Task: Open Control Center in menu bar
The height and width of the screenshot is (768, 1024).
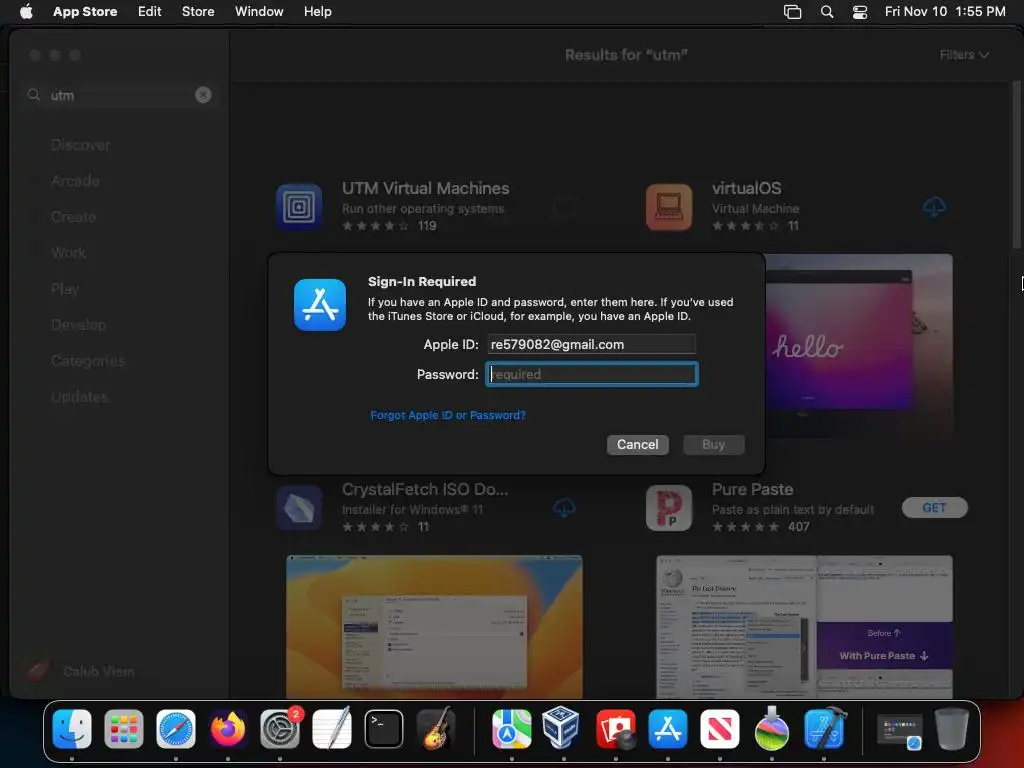Action: [860, 11]
